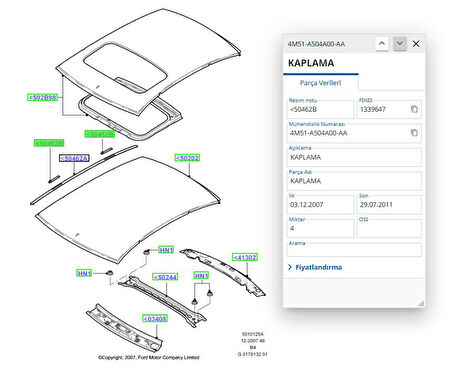Click the empty OSI field

pyautogui.click(x=389, y=228)
